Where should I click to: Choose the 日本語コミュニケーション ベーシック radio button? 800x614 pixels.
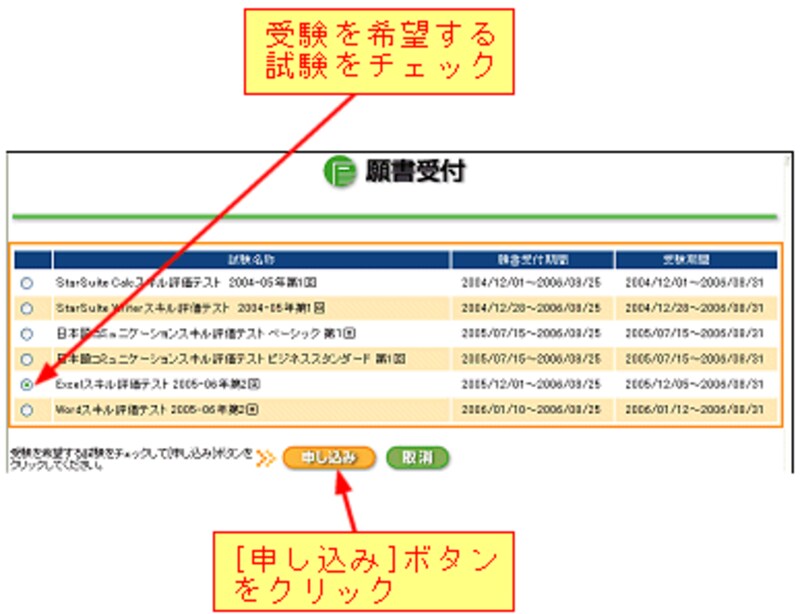(27, 334)
